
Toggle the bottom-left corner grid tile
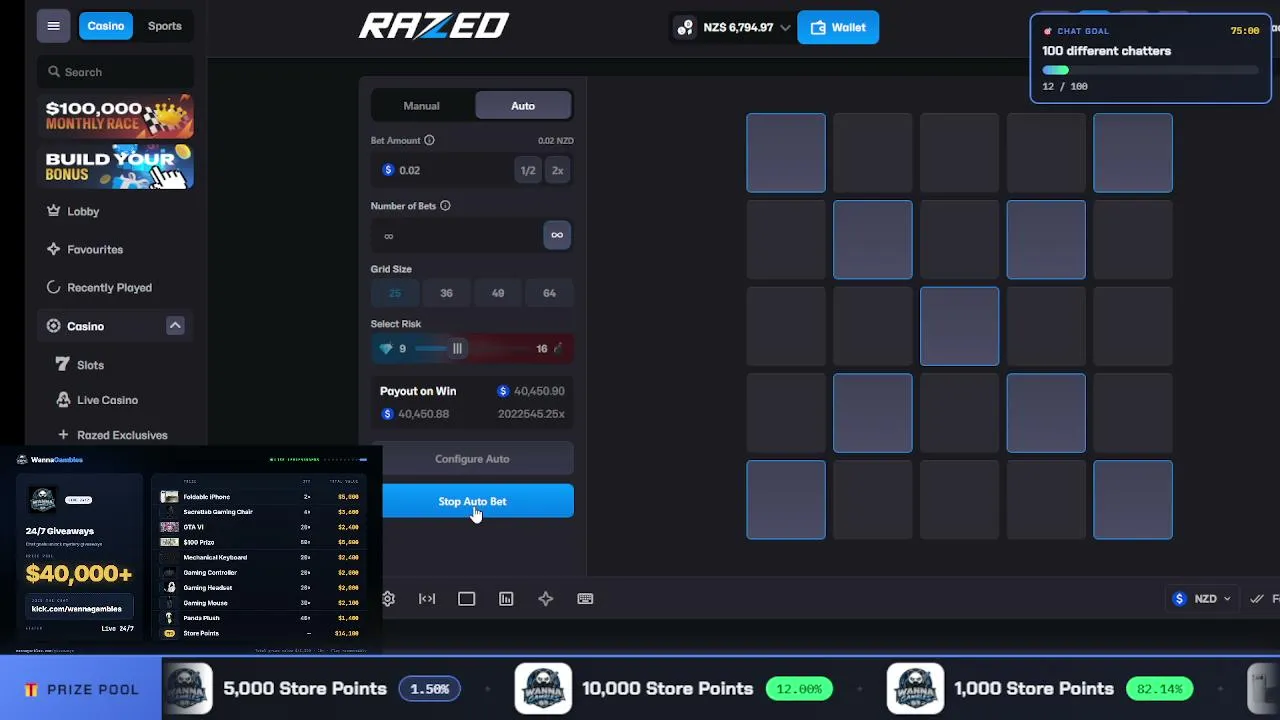786,500
